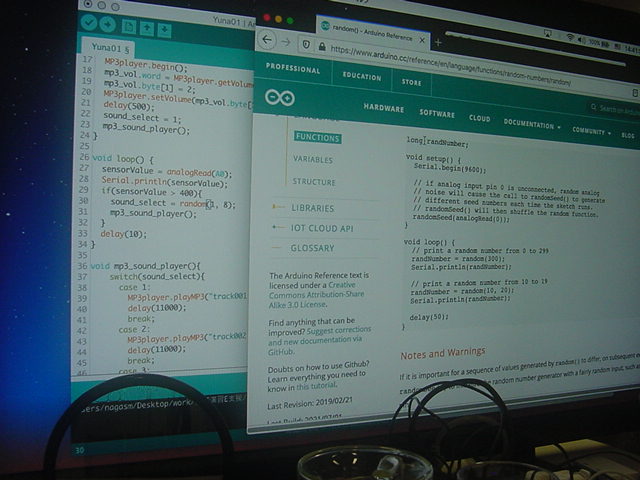The image size is (640, 480).
Task: Open the STORE top navigation item
Action: tap(411, 82)
